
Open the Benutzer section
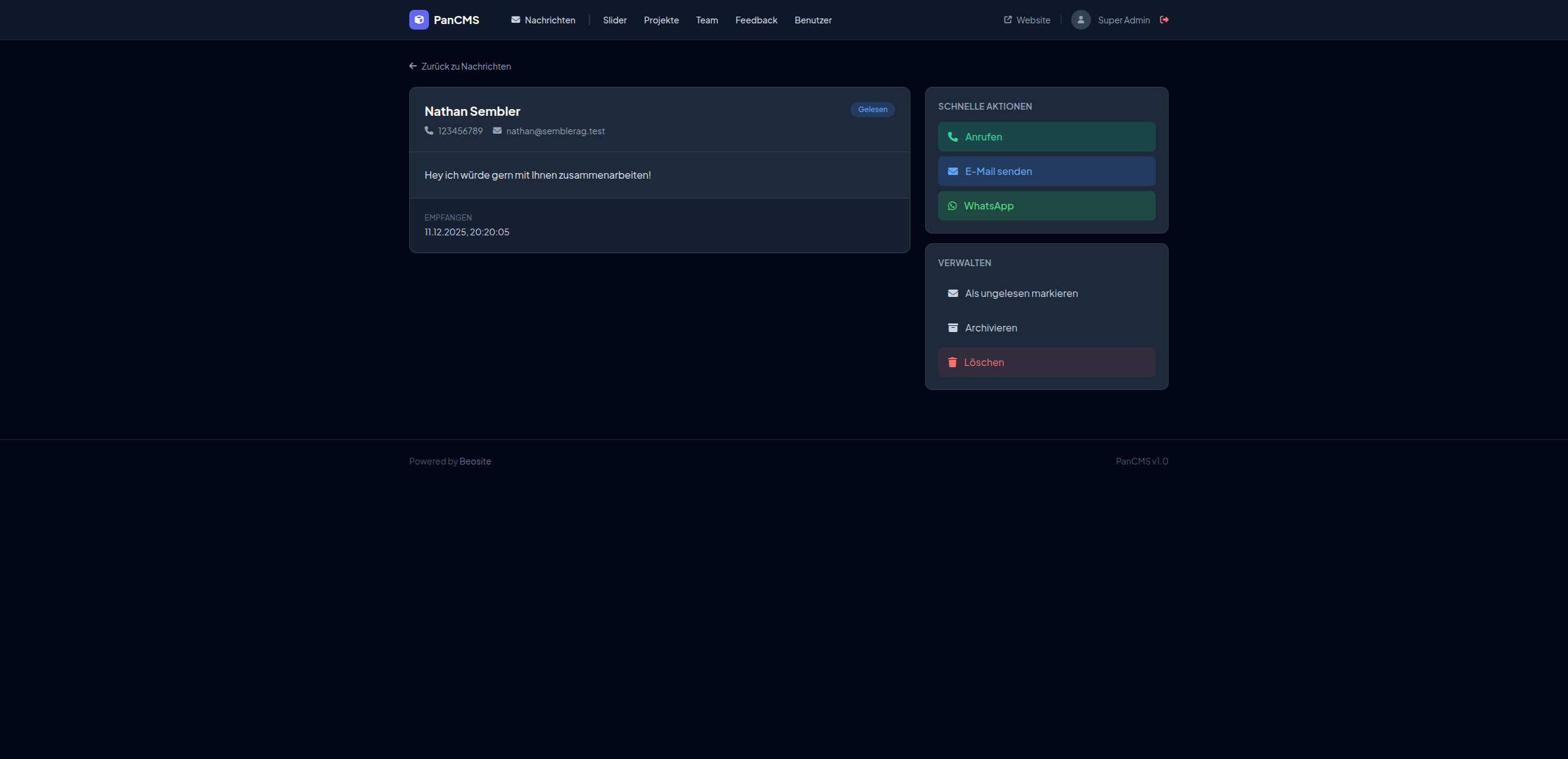click(x=812, y=20)
